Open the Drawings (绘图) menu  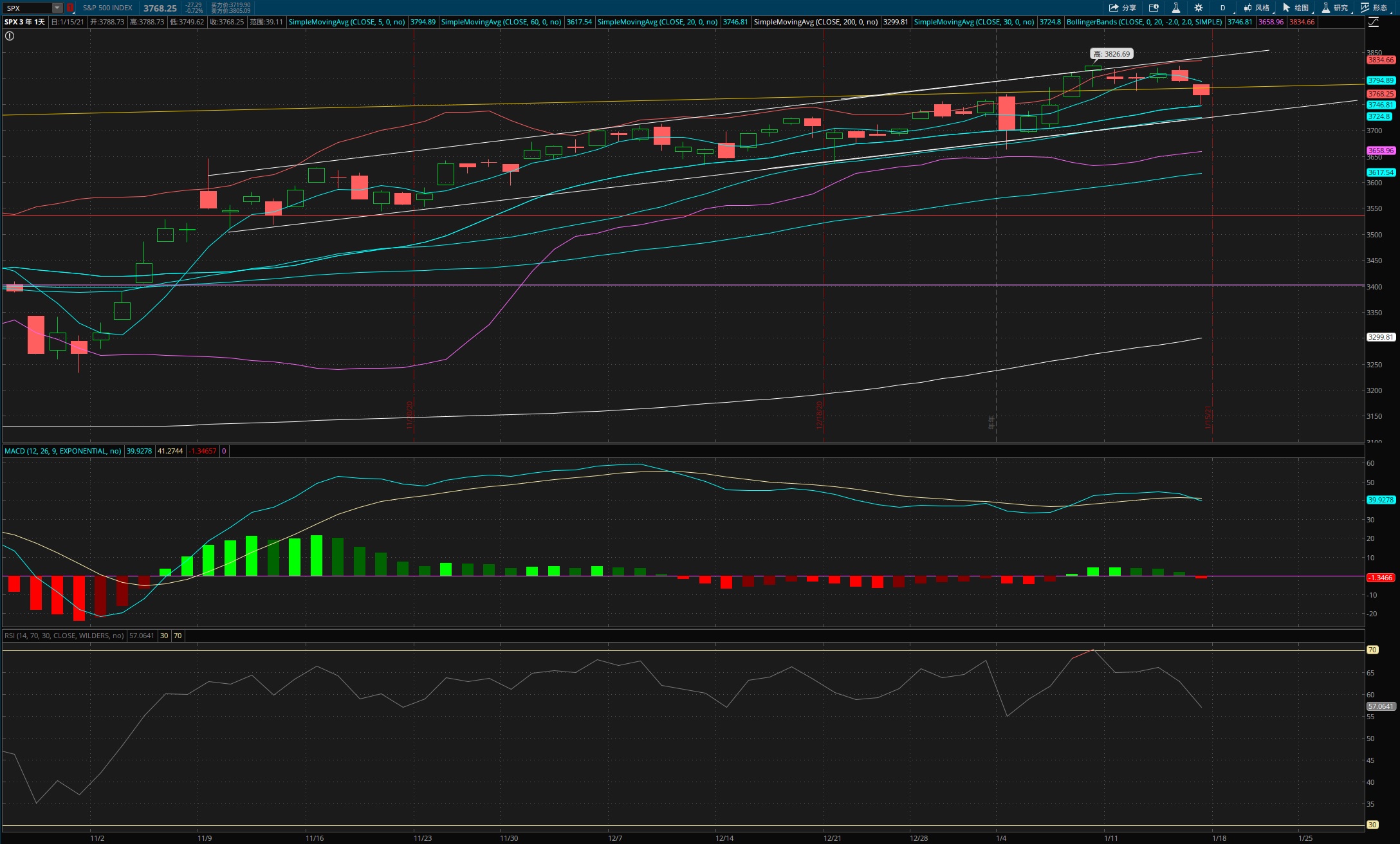click(x=1296, y=8)
